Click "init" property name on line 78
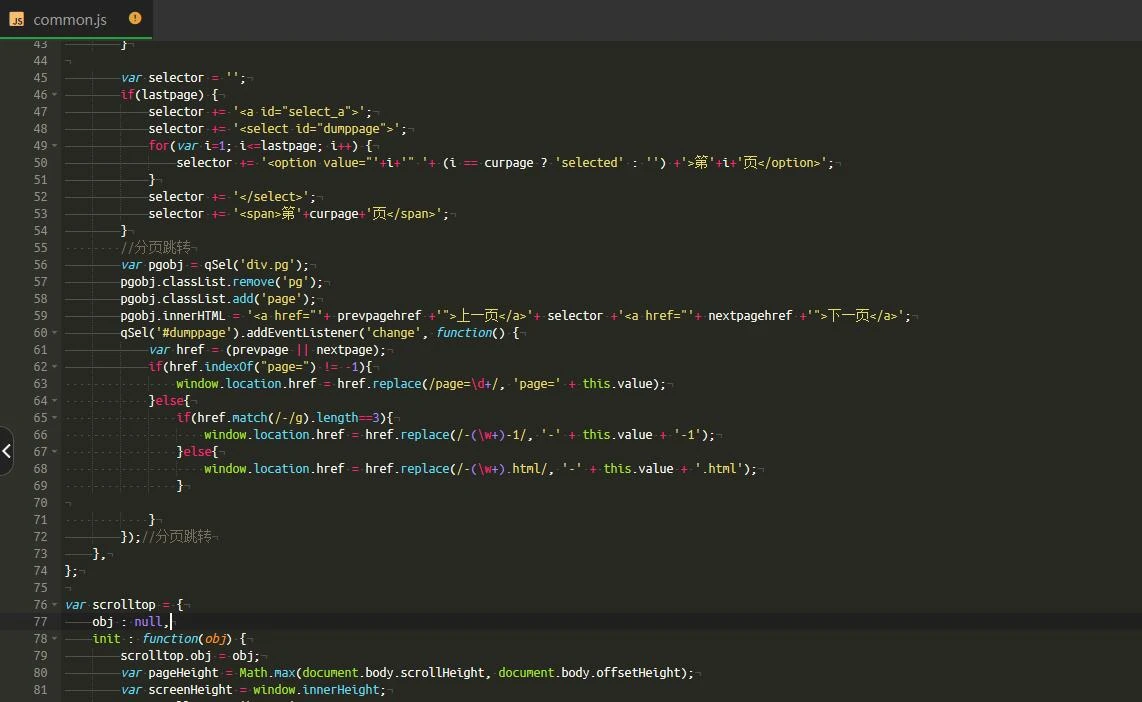This screenshot has width=1142, height=702. click(106, 639)
